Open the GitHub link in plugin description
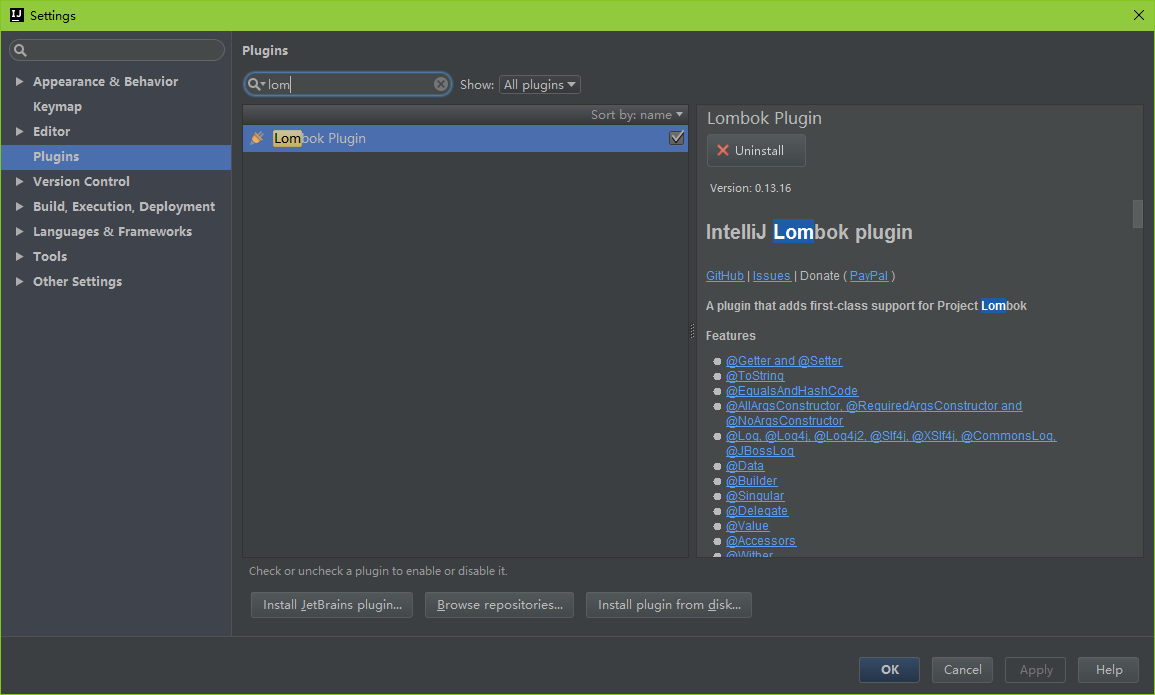The image size is (1155, 695). pos(724,276)
